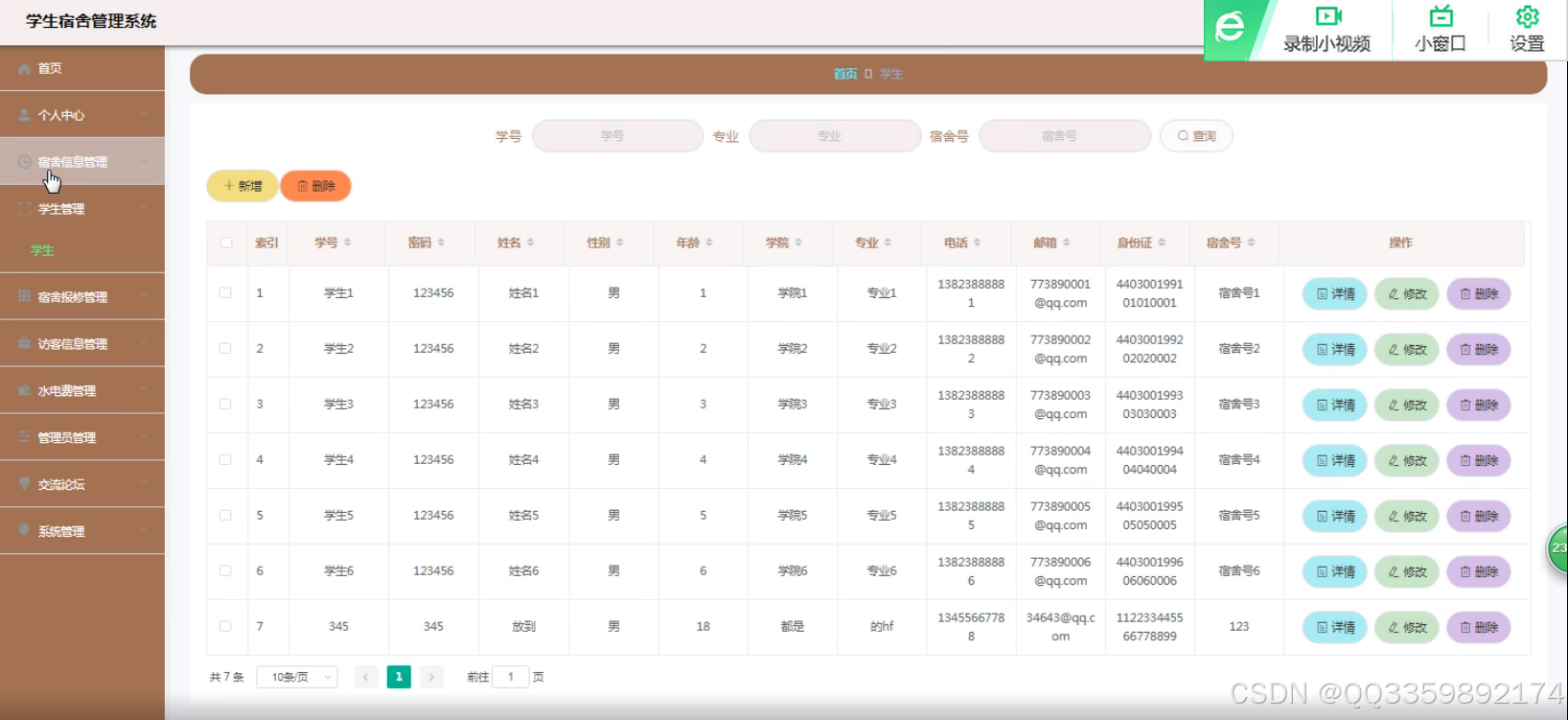Image resolution: width=1568 pixels, height=720 pixels.
Task: Click the 录制小视频 video recording icon
Action: point(1328,16)
